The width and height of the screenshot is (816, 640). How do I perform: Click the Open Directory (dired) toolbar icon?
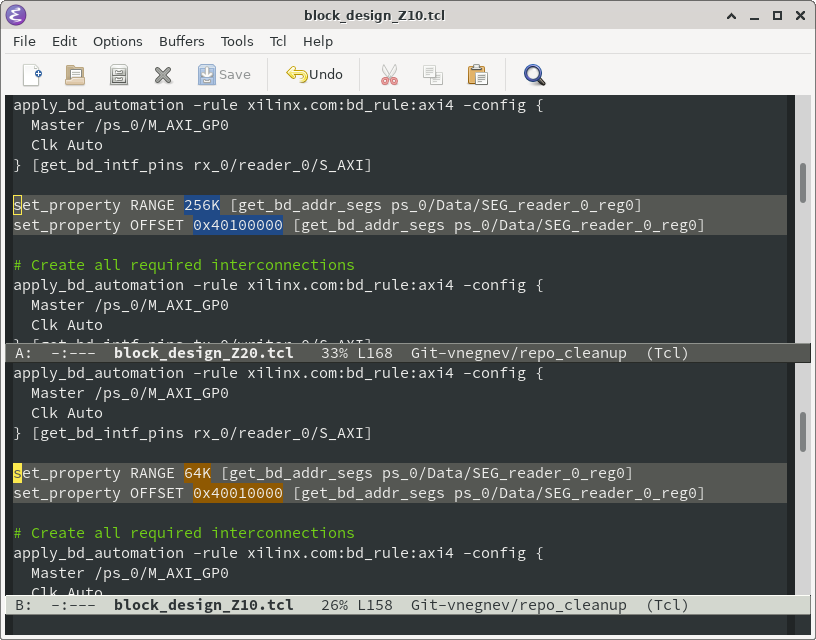(x=119, y=75)
